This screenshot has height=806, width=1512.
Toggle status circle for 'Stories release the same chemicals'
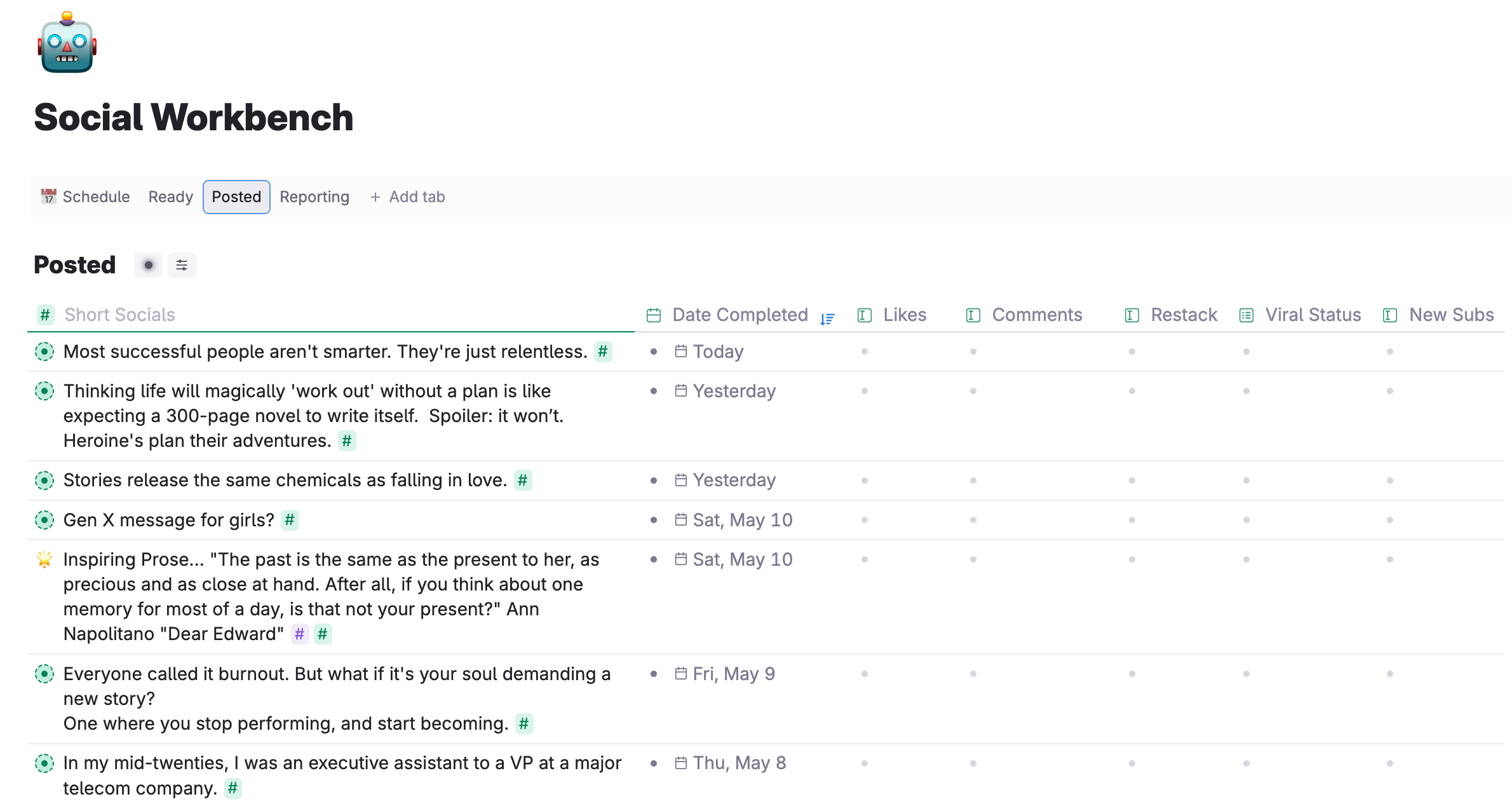coord(44,481)
